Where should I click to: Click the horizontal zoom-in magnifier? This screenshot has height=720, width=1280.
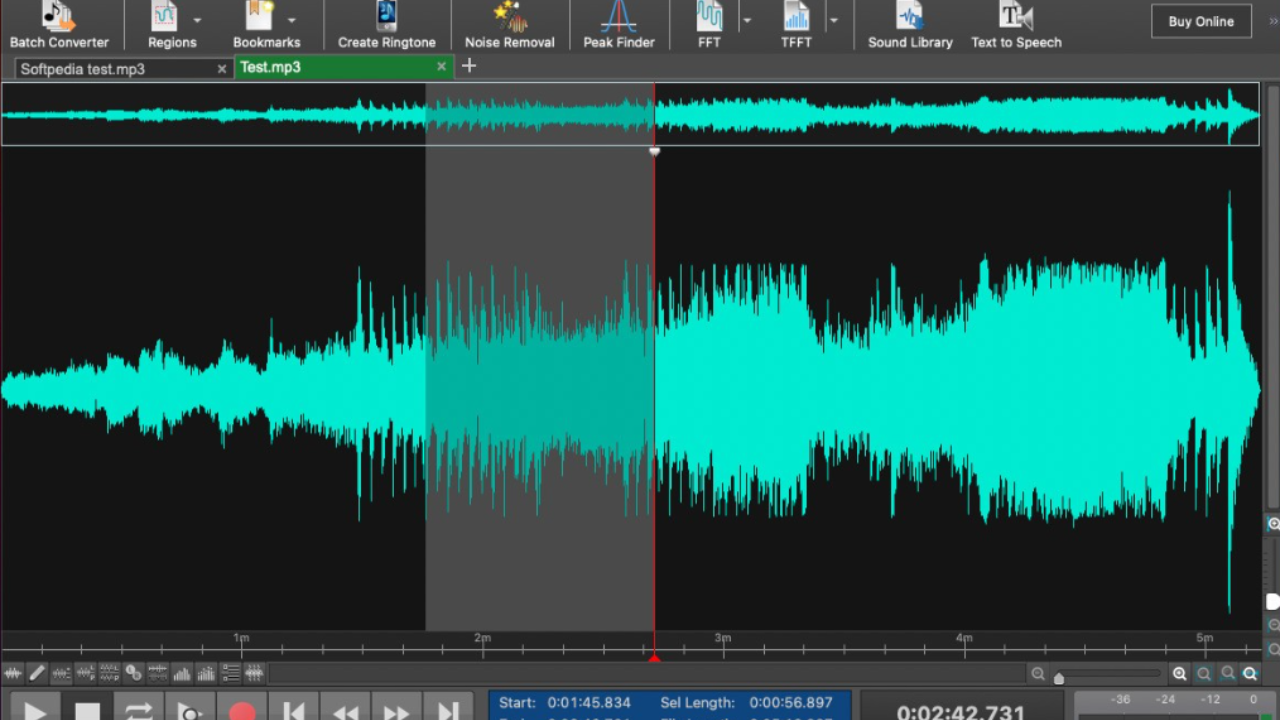pyautogui.click(x=1180, y=674)
